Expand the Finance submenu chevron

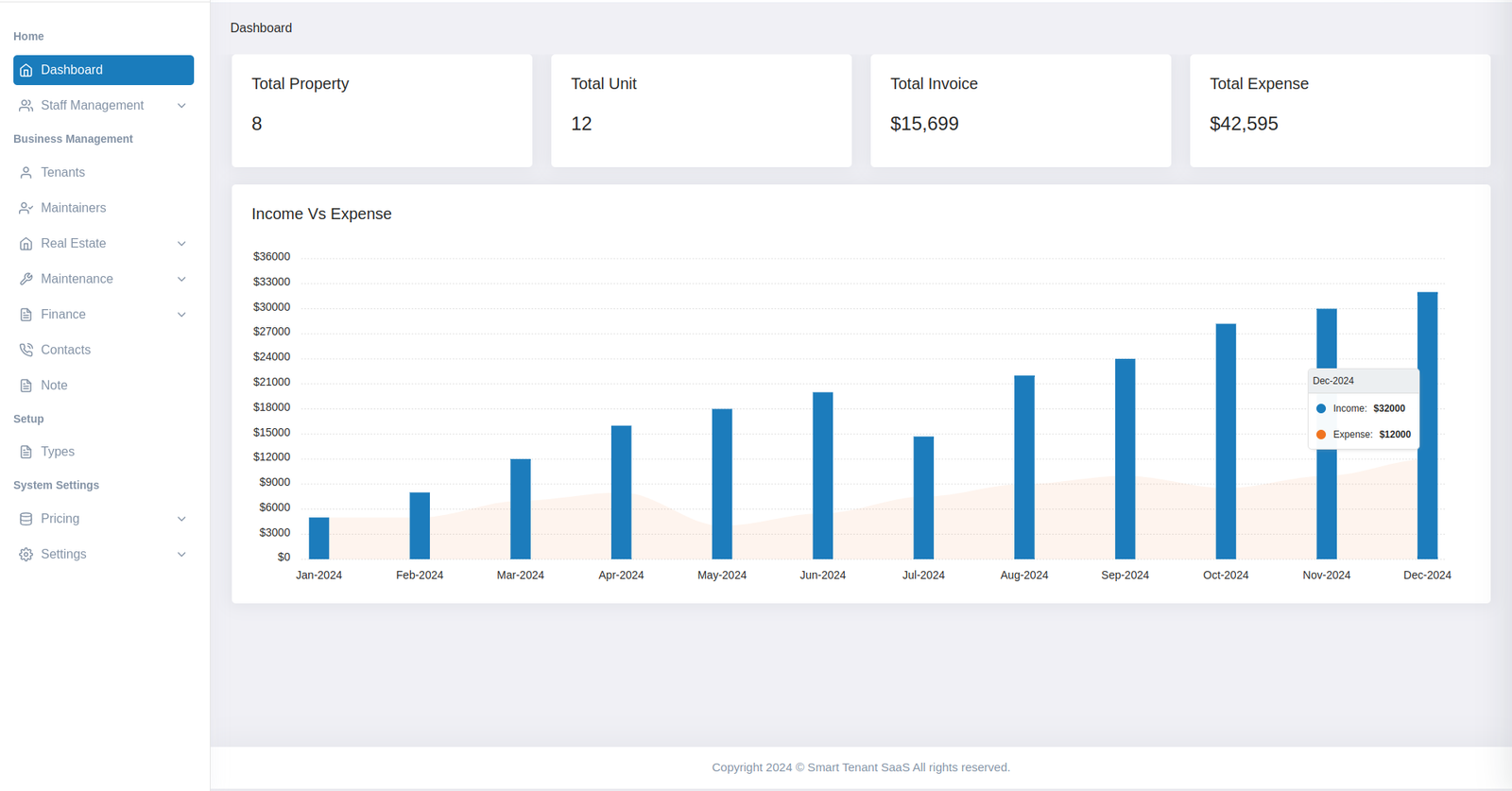coord(181,315)
